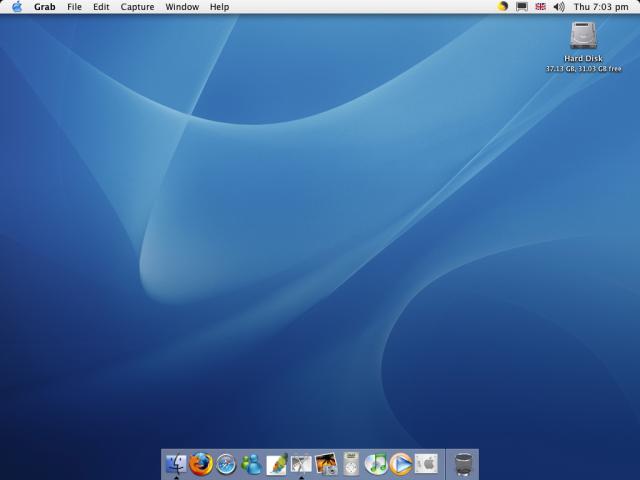Click the 37.13 GB free space text

583,69
